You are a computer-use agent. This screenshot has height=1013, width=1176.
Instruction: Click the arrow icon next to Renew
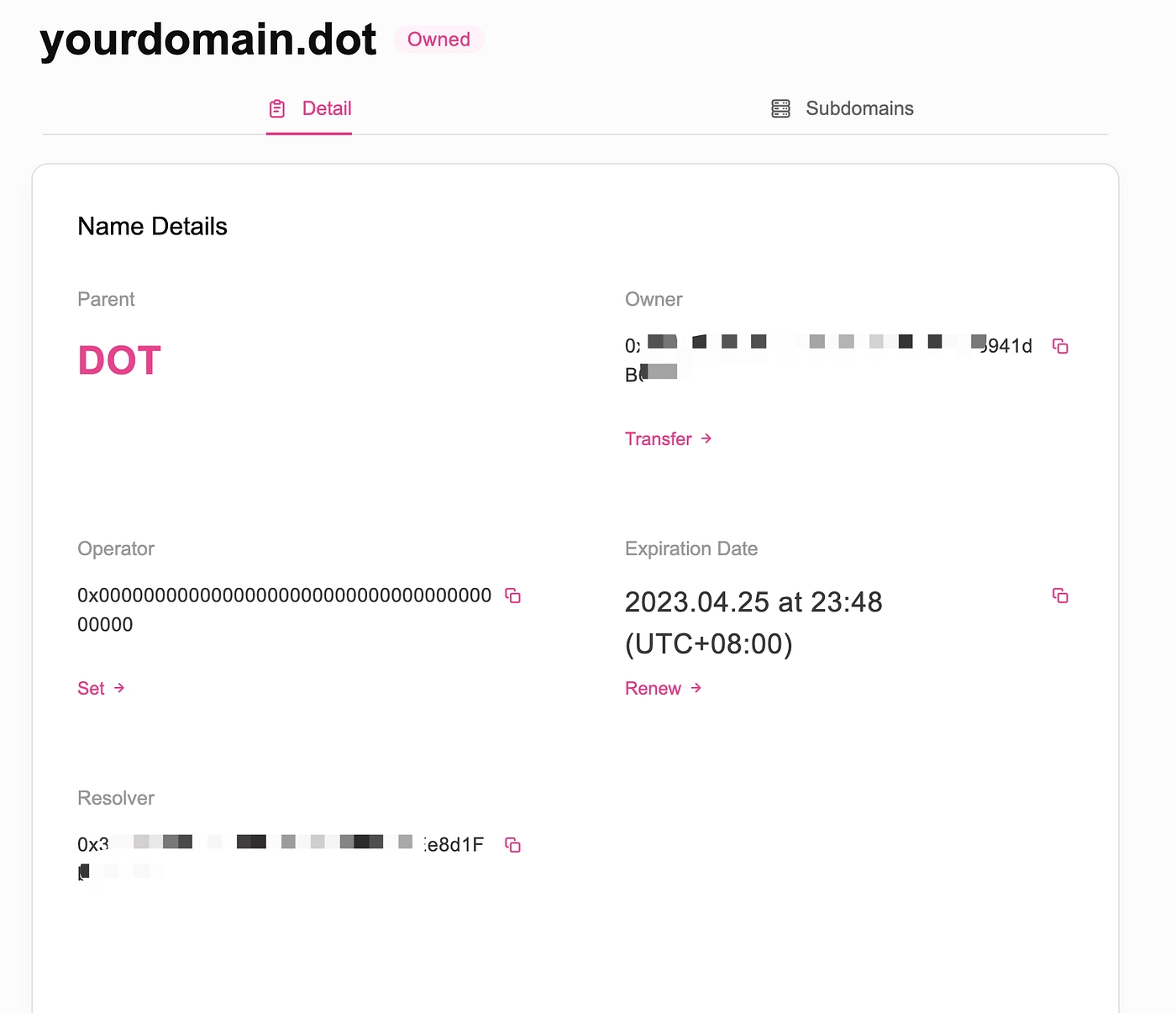point(696,688)
